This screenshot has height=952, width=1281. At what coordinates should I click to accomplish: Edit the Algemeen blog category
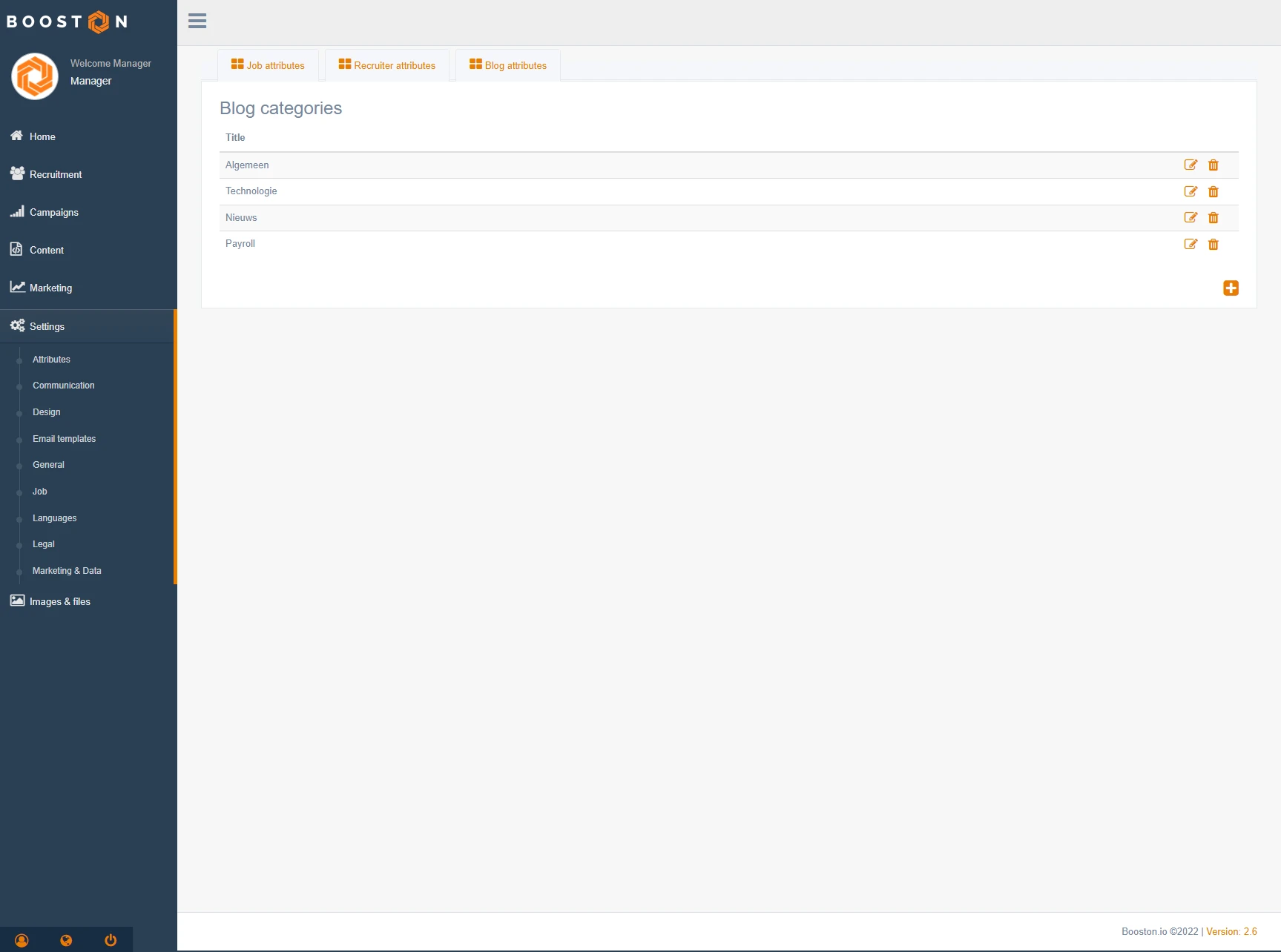coord(1191,165)
